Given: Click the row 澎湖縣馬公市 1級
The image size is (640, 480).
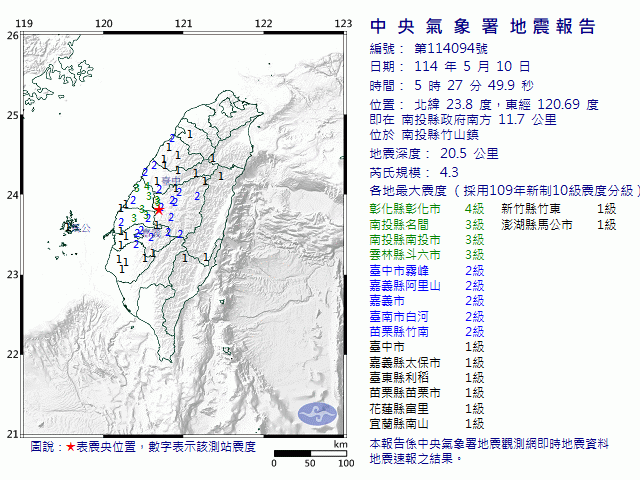Looking at the screenshot, I should (x=559, y=224).
